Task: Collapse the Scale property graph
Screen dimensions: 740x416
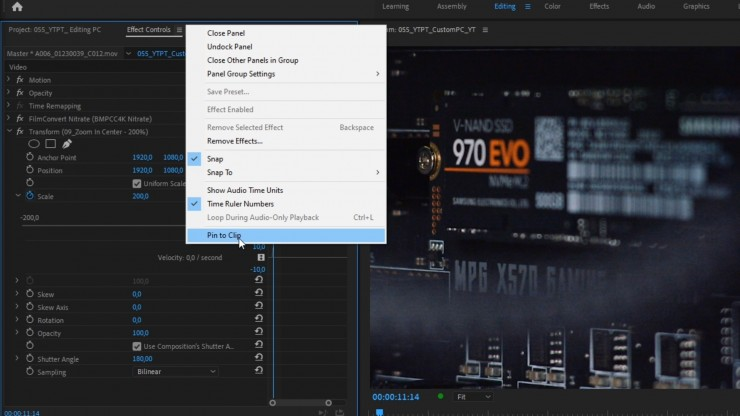Action: coord(18,195)
